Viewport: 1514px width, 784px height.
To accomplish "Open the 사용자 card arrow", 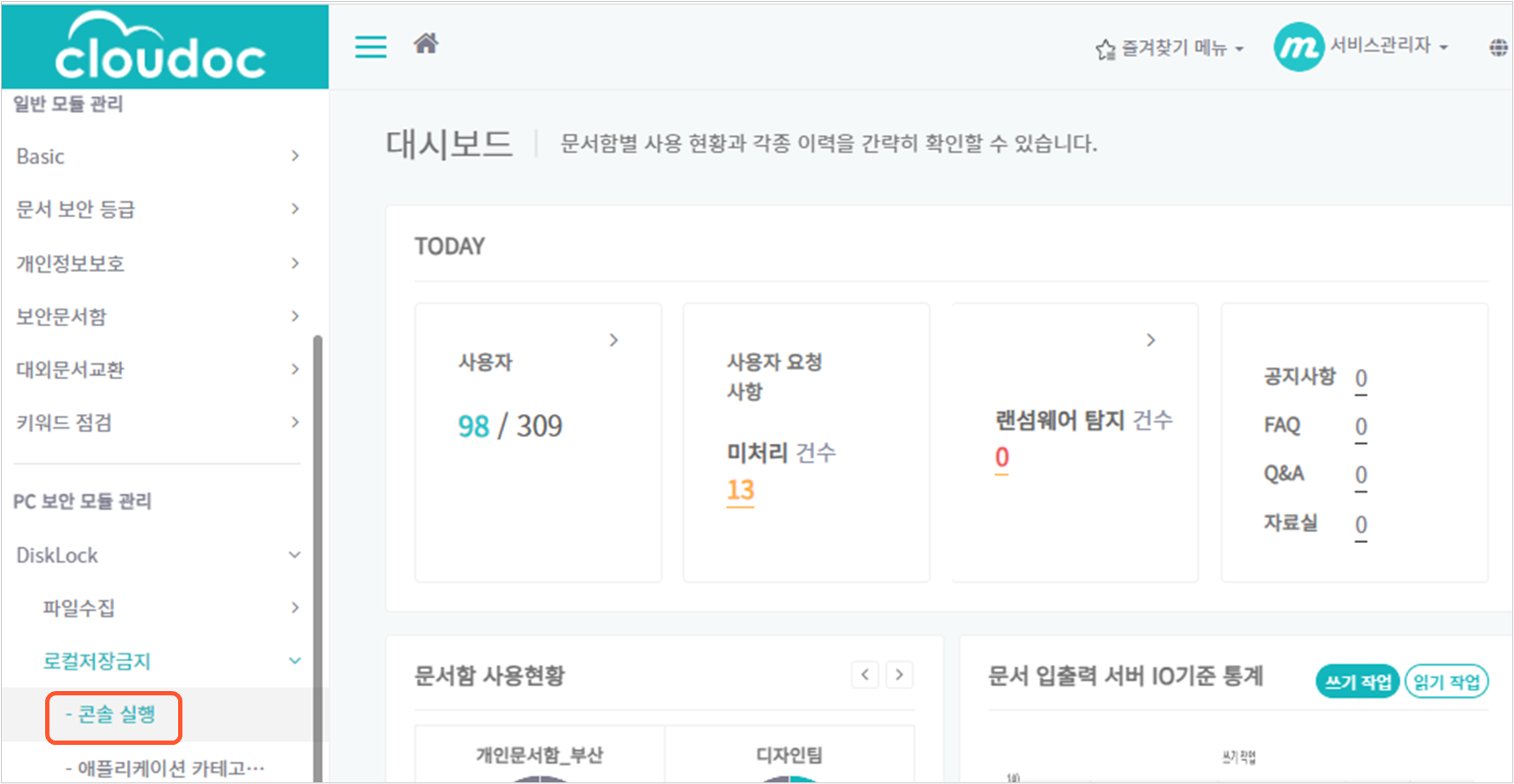I will coord(614,340).
